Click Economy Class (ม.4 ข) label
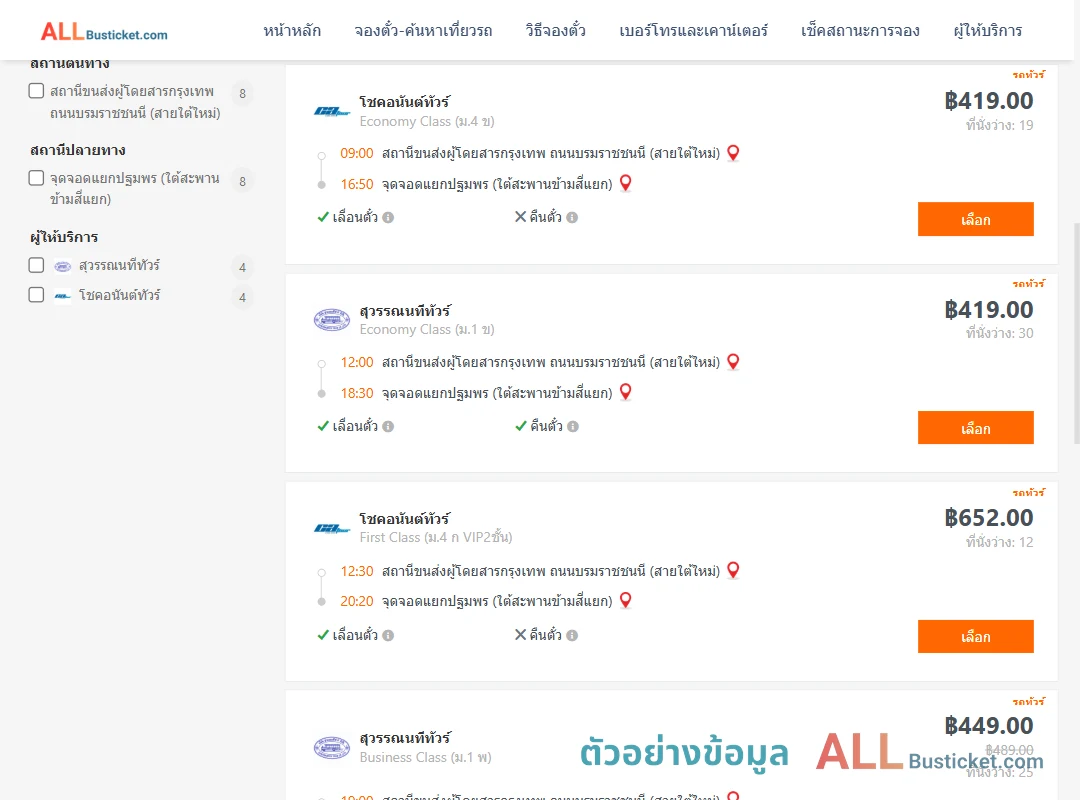This screenshot has width=1080, height=800. (427, 121)
